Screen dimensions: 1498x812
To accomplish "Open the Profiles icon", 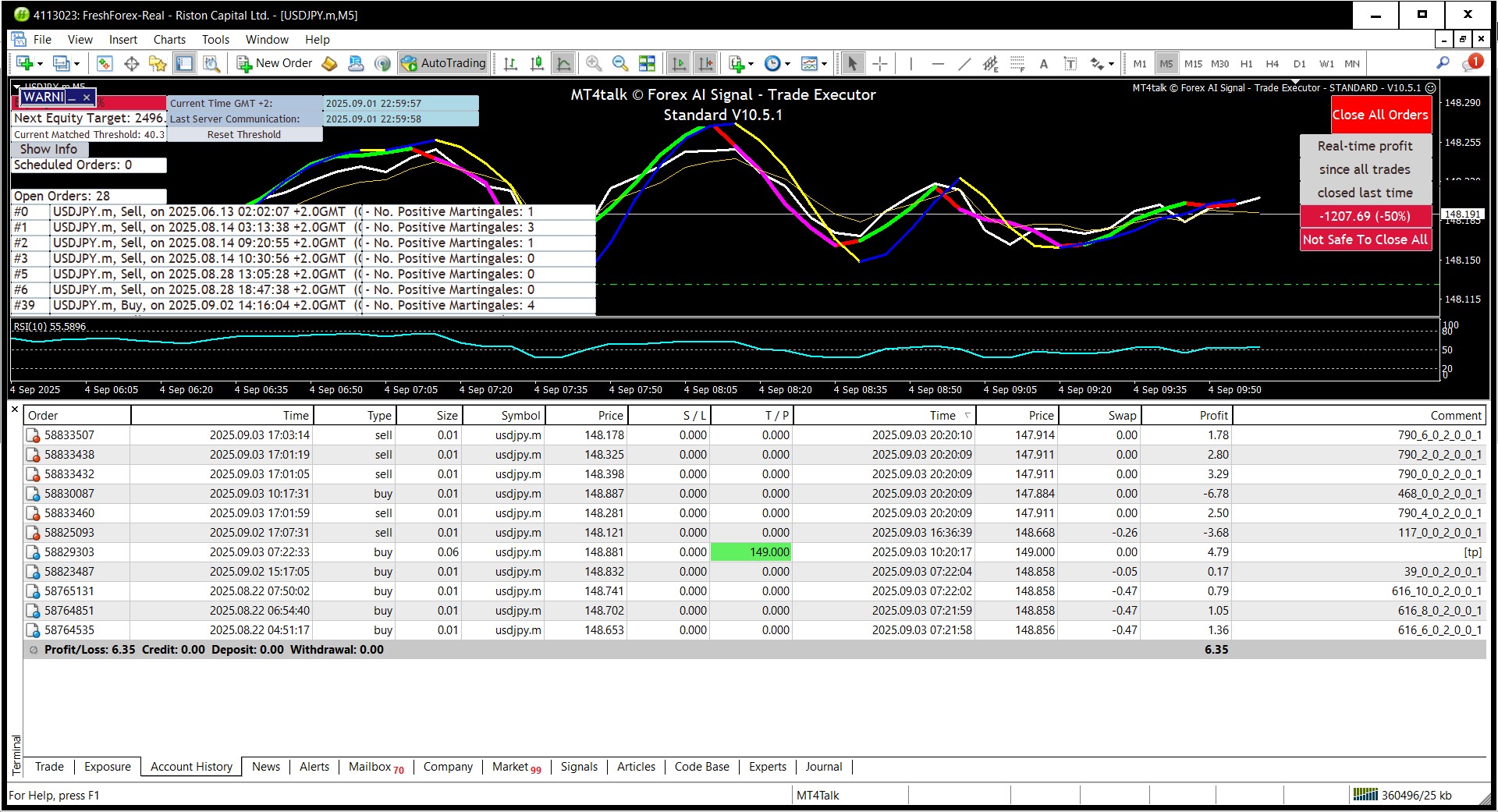I will (61, 64).
